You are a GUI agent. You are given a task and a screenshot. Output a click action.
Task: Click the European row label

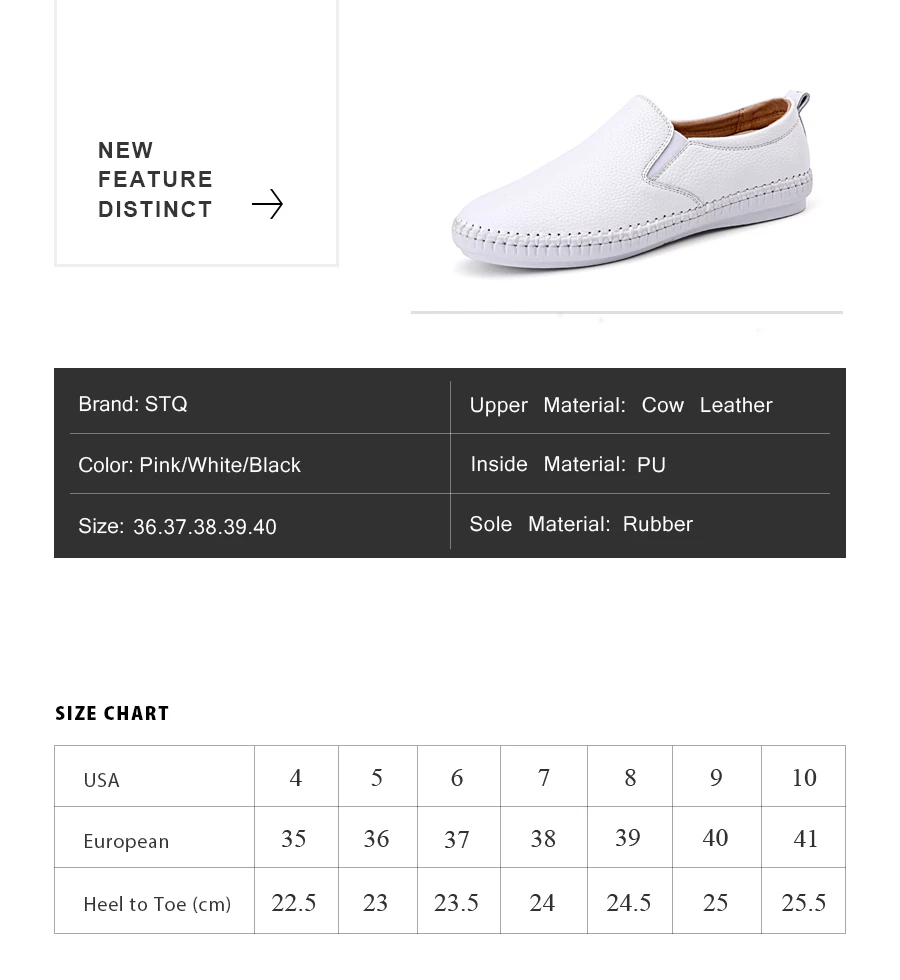[126, 841]
